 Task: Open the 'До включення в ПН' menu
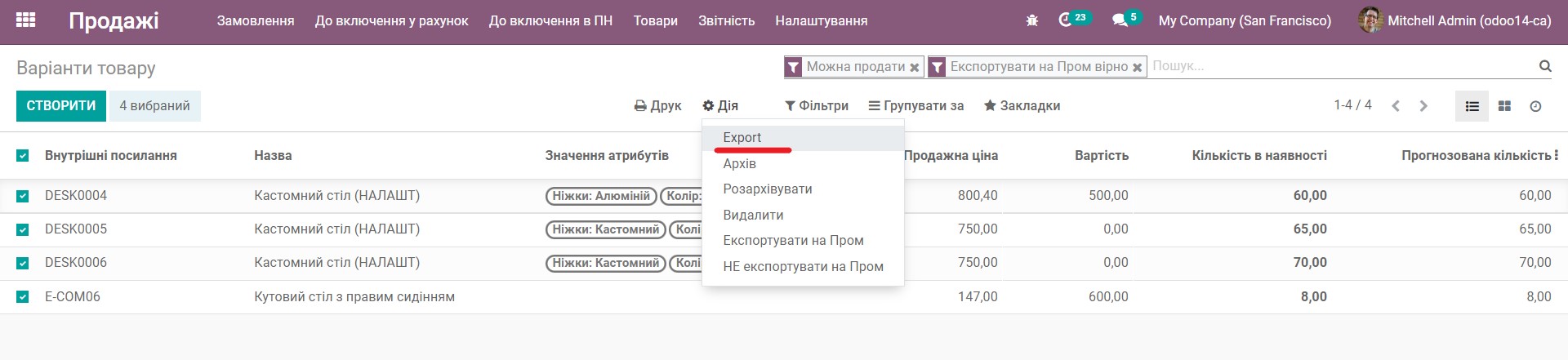point(550,21)
